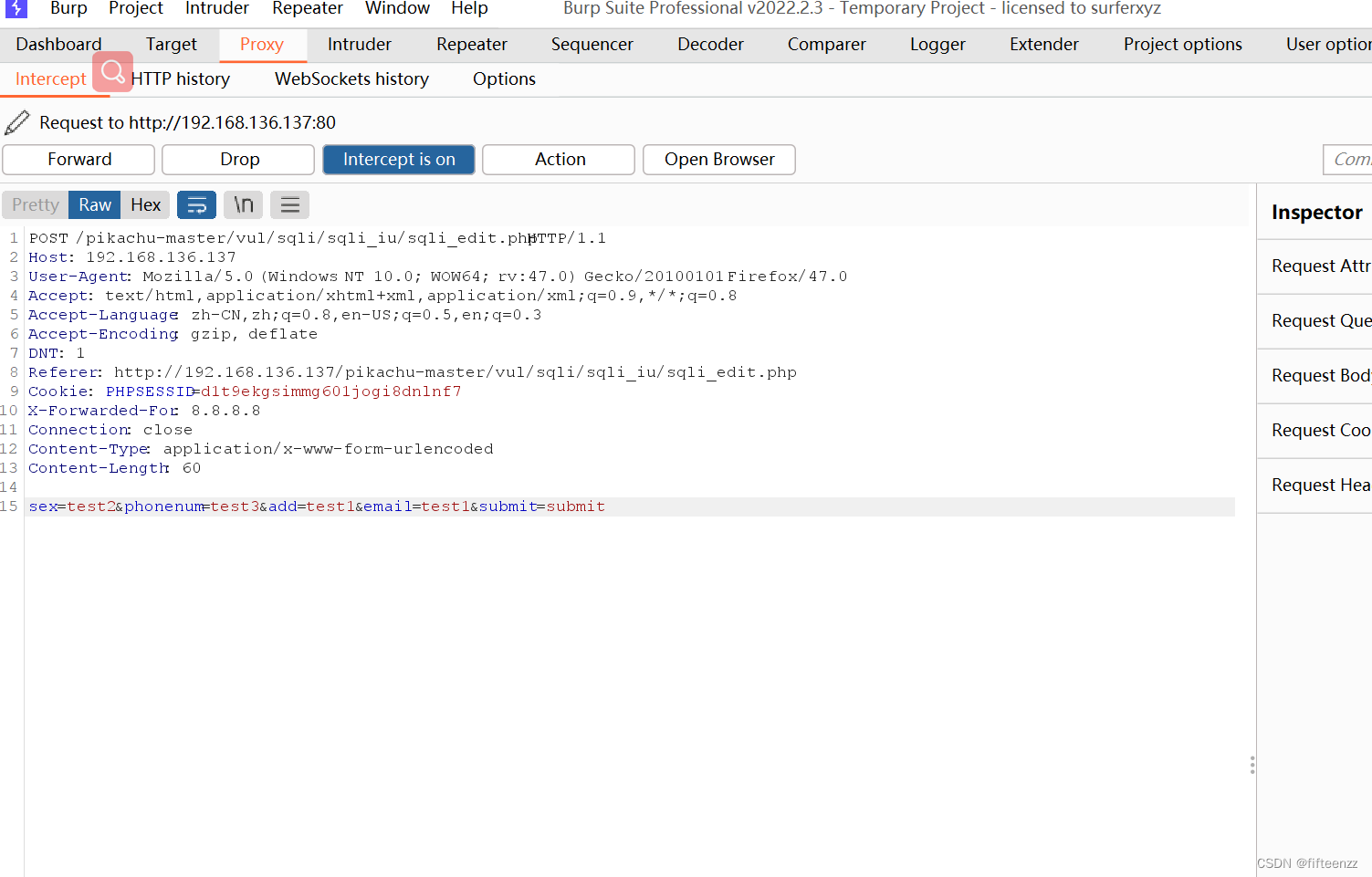Click the request body sex=test2 line
Viewport: 1372px width, 877px height.
pos(317,506)
